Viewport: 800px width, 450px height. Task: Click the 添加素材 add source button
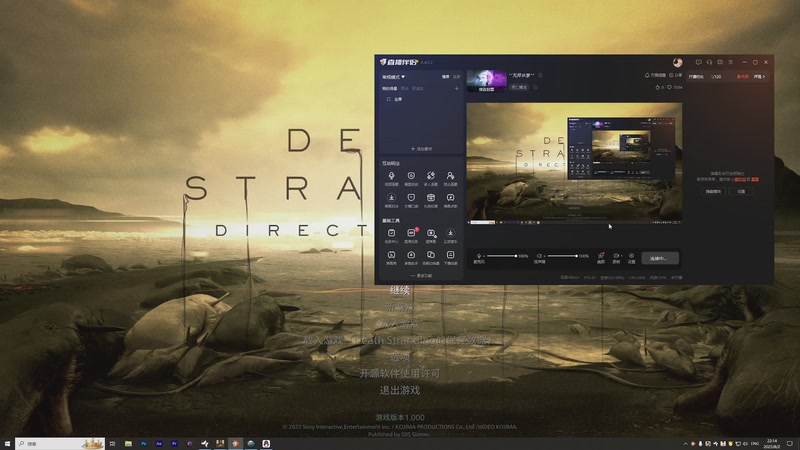tap(421, 149)
